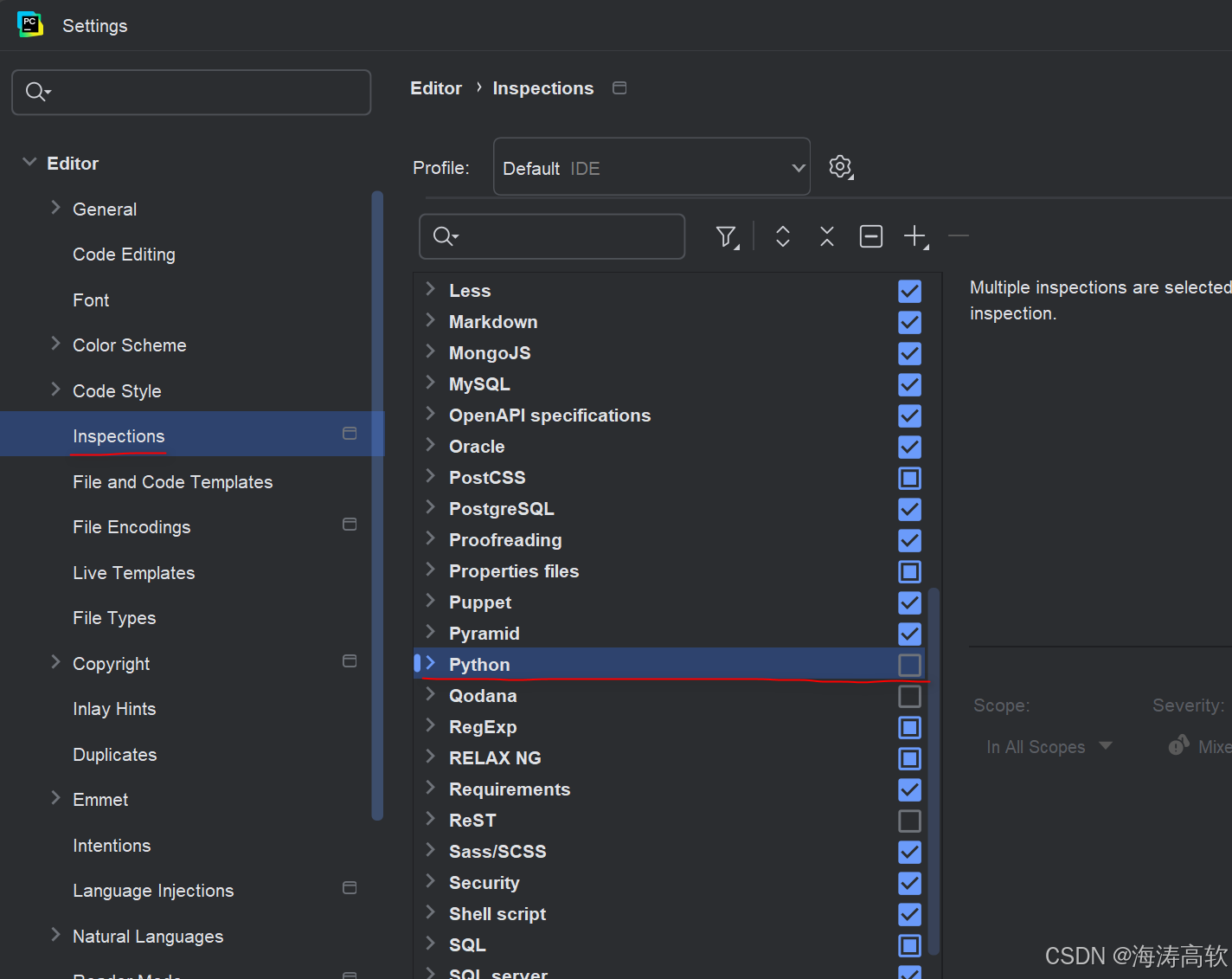Image resolution: width=1232 pixels, height=979 pixels.
Task: Enable the ReST inspections checkbox
Action: (909, 821)
